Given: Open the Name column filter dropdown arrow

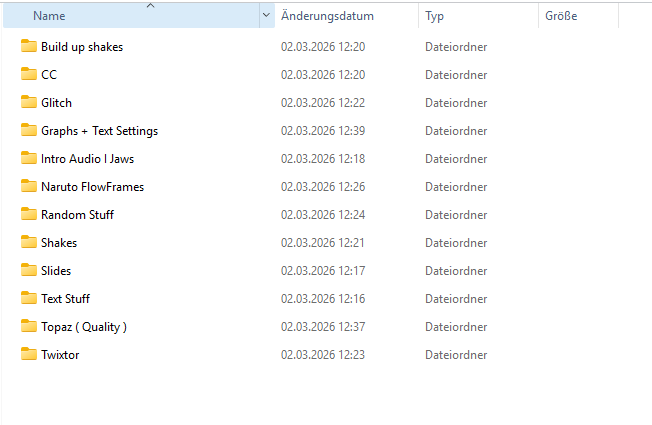Looking at the screenshot, I should 266,16.
